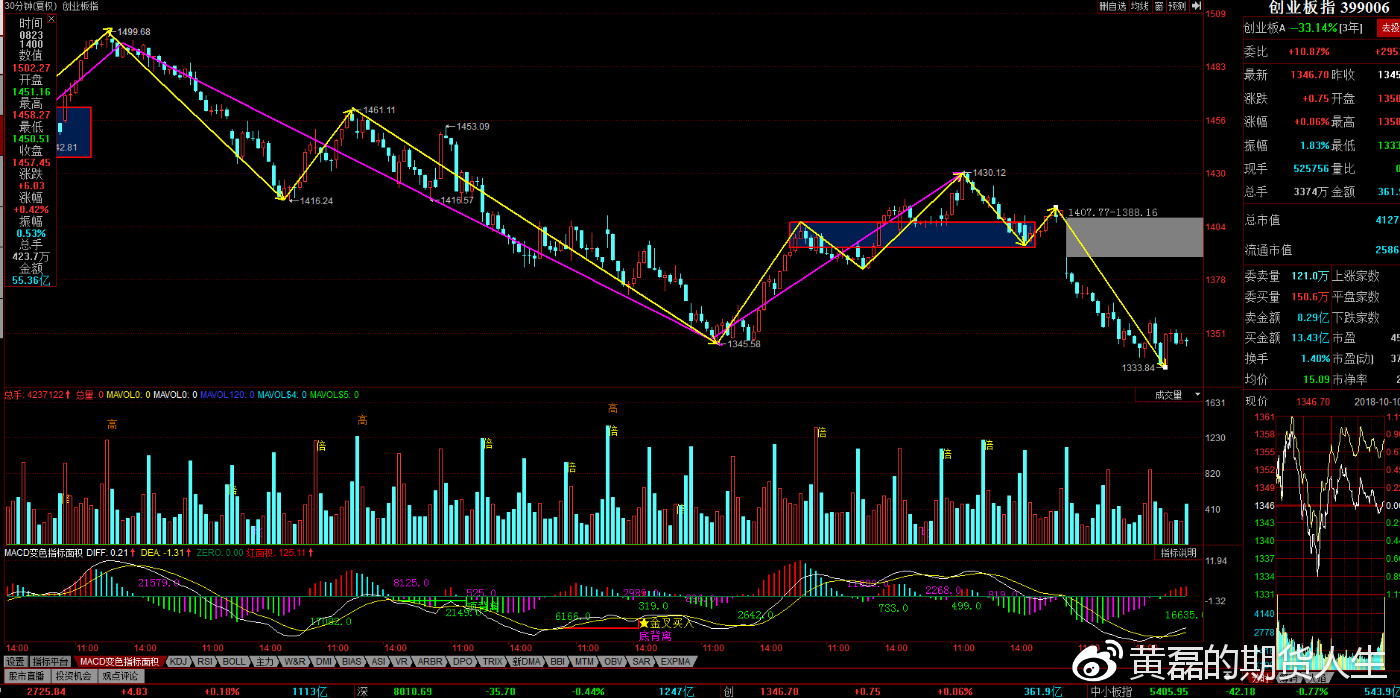Select the VR indicator tab
Image resolution: width=1400 pixels, height=698 pixels.
401,661
